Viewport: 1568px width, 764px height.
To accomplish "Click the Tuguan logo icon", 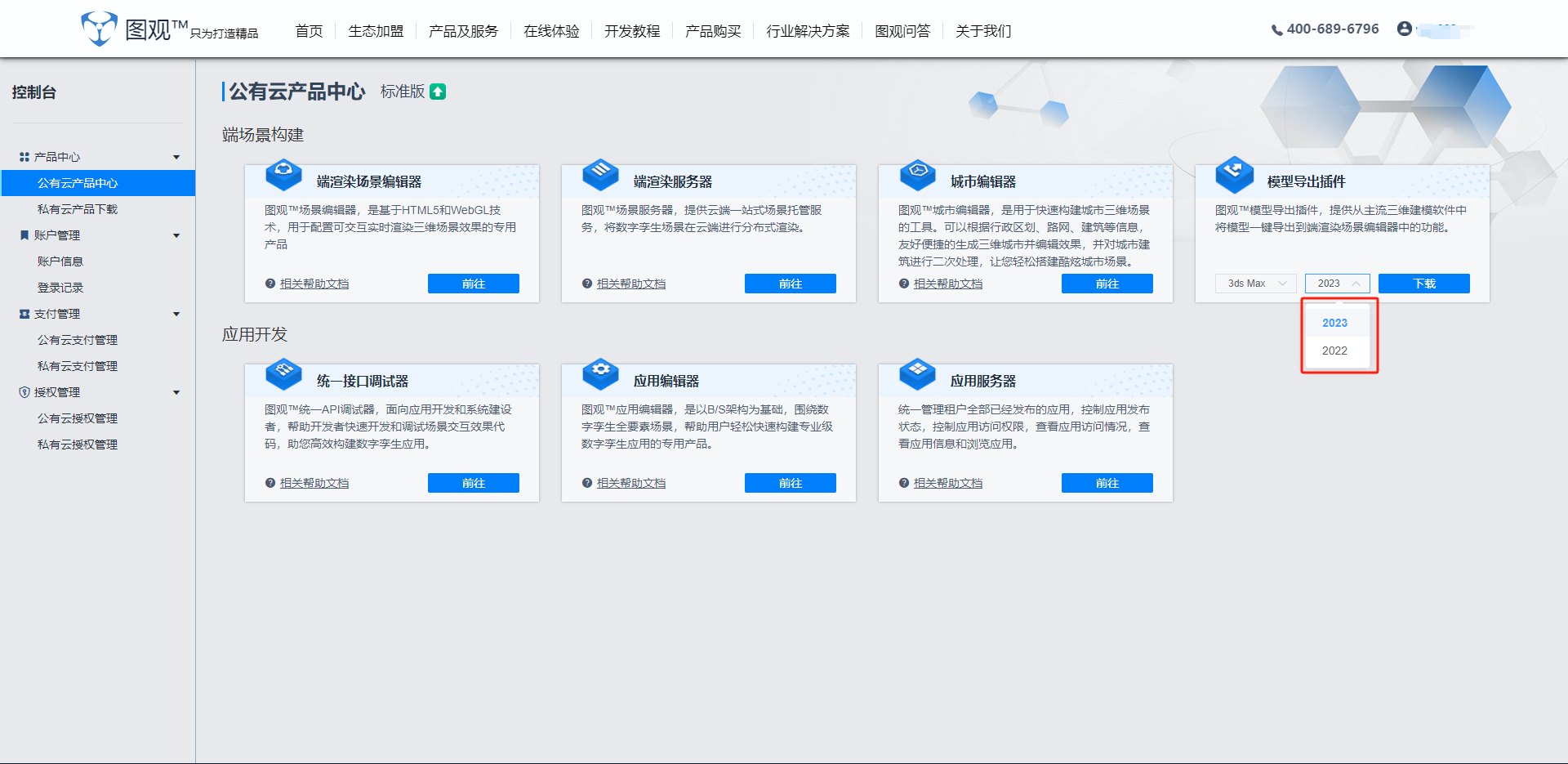I will click(x=99, y=29).
